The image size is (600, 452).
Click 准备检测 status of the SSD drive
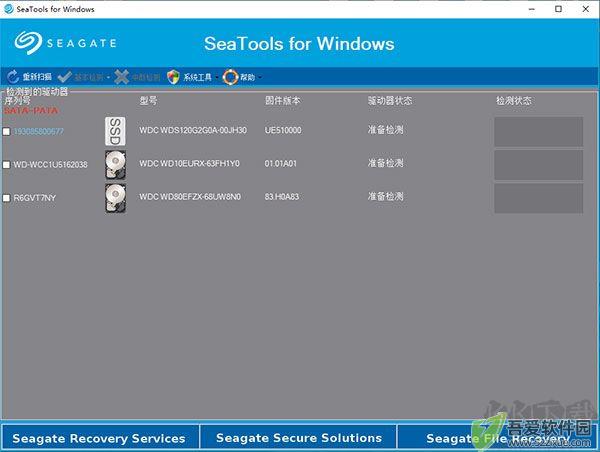[385, 130]
